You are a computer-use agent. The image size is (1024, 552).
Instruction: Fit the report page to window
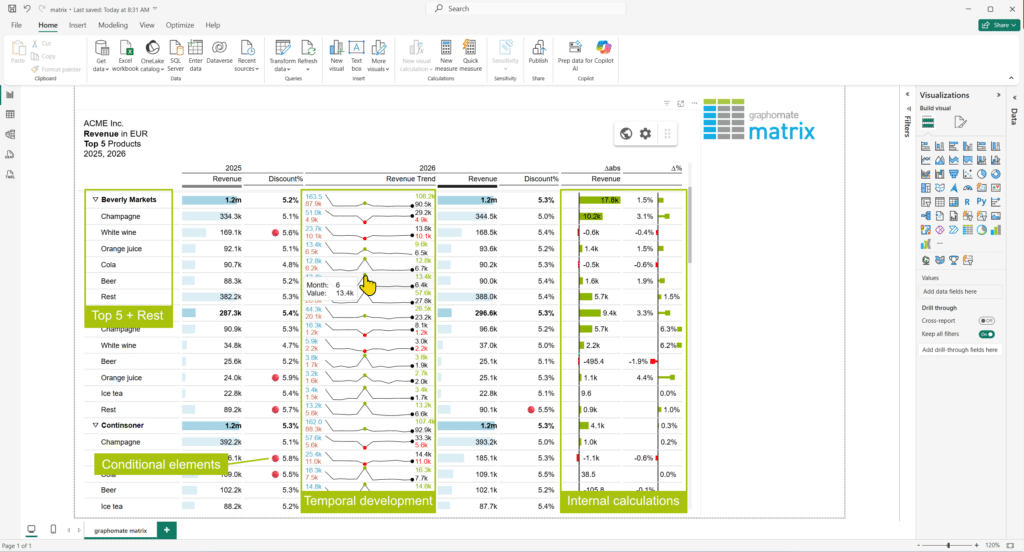point(1010,545)
